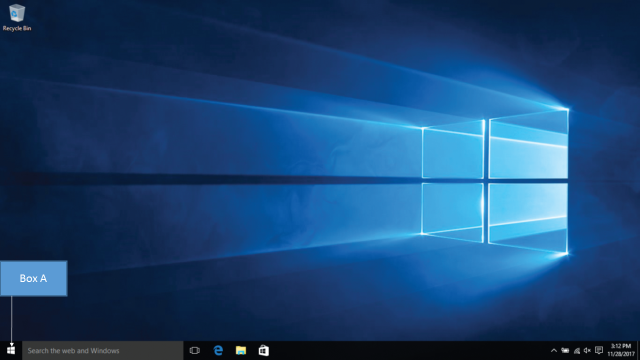Open the Action Center notifications icon
This screenshot has height=360, width=640.
(599, 351)
